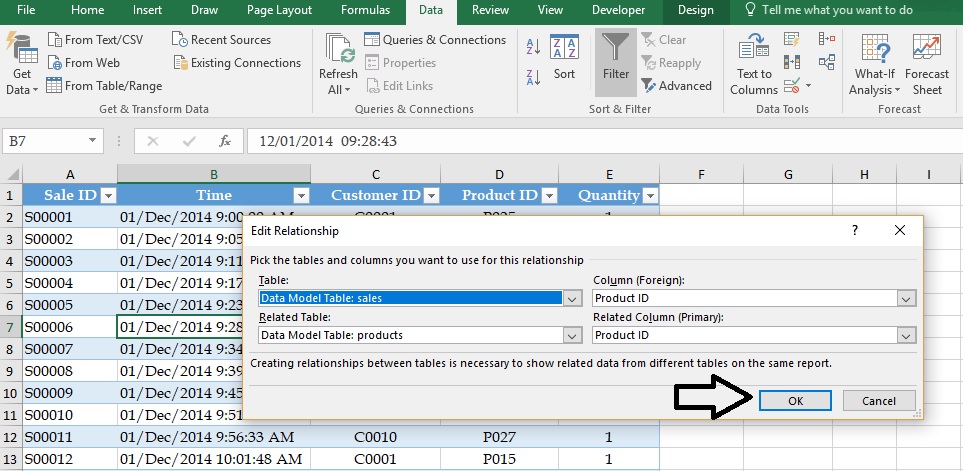The width and height of the screenshot is (963, 471).
Task: Open the File tab
Action: click(x=26, y=10)
